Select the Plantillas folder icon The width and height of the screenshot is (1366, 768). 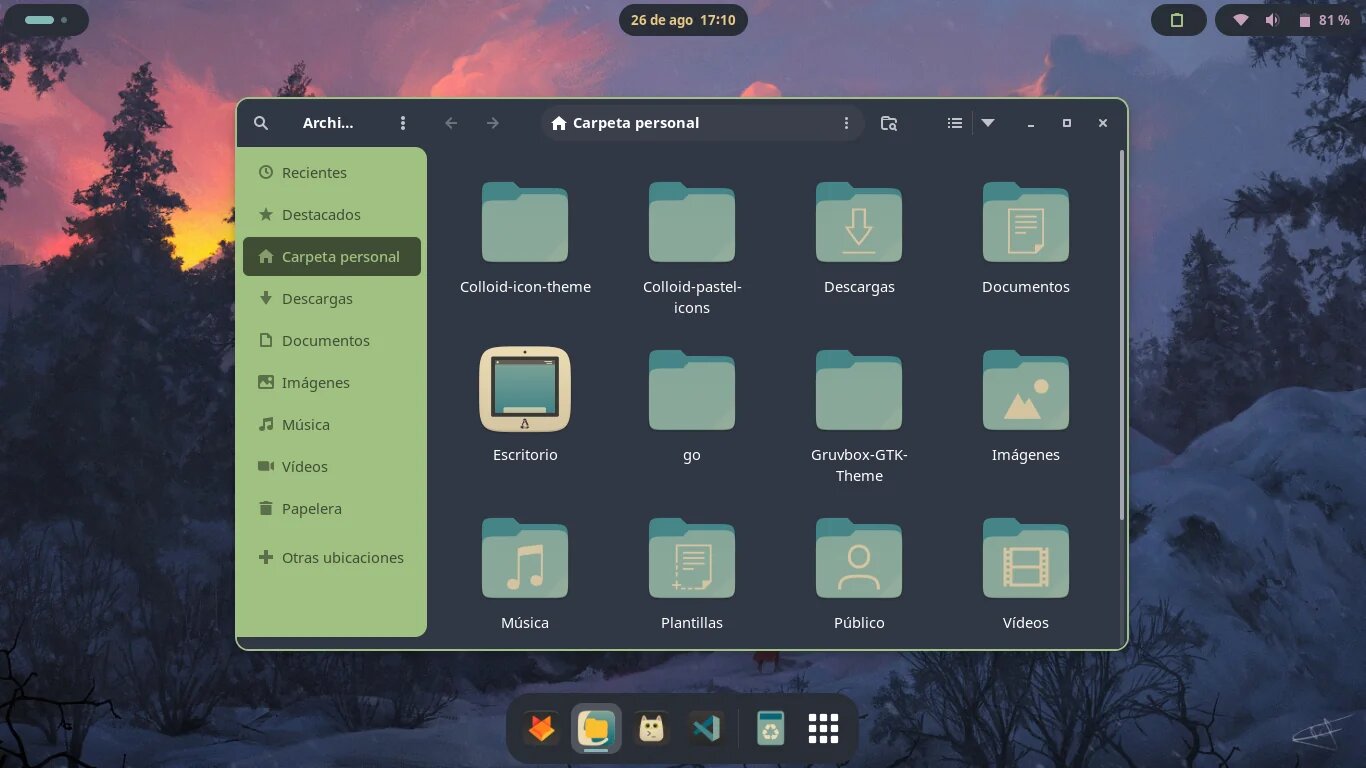click(692, 558)
